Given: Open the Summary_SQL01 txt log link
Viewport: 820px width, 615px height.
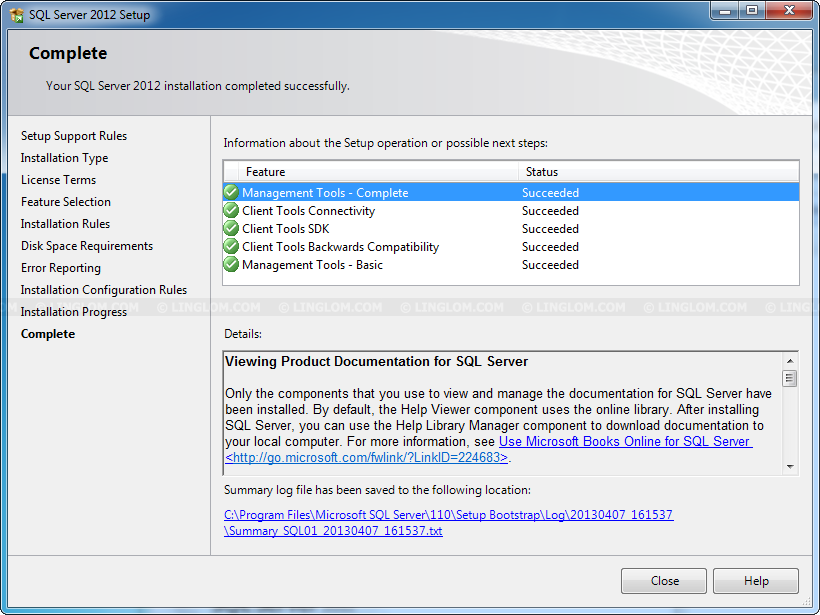Looking at the screenshot, I should click(333, 531).
